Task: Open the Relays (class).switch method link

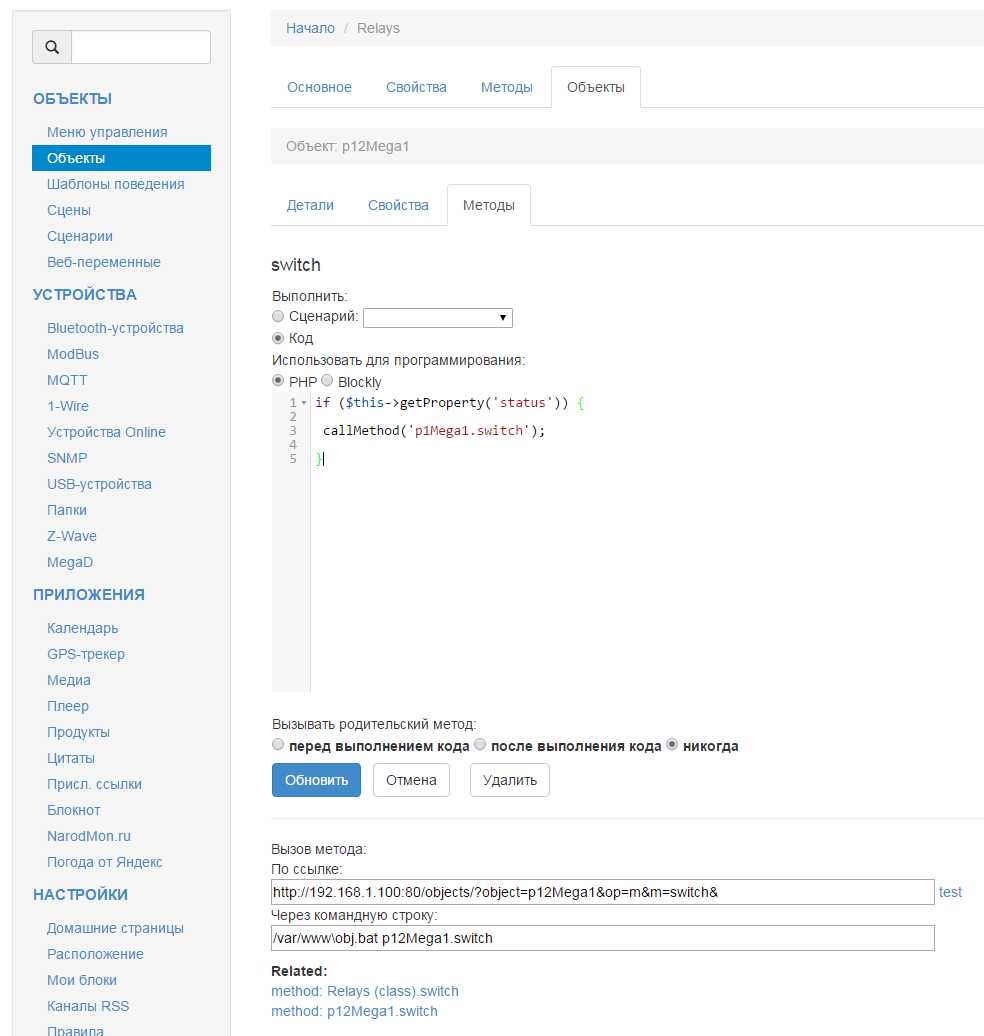Action: [x=365, y=991]
